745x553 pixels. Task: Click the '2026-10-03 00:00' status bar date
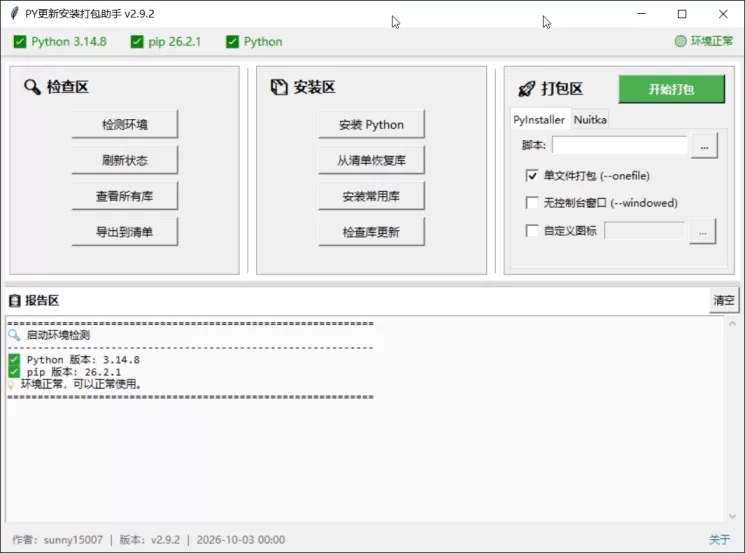[240, 540]
